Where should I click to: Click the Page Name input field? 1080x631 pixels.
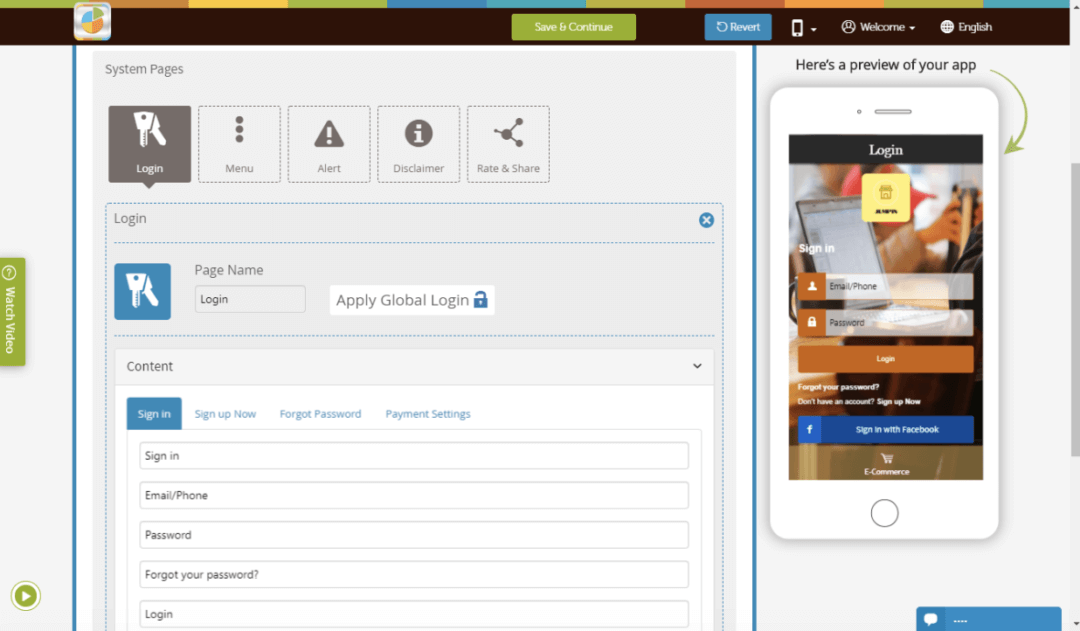coord(250,299)
